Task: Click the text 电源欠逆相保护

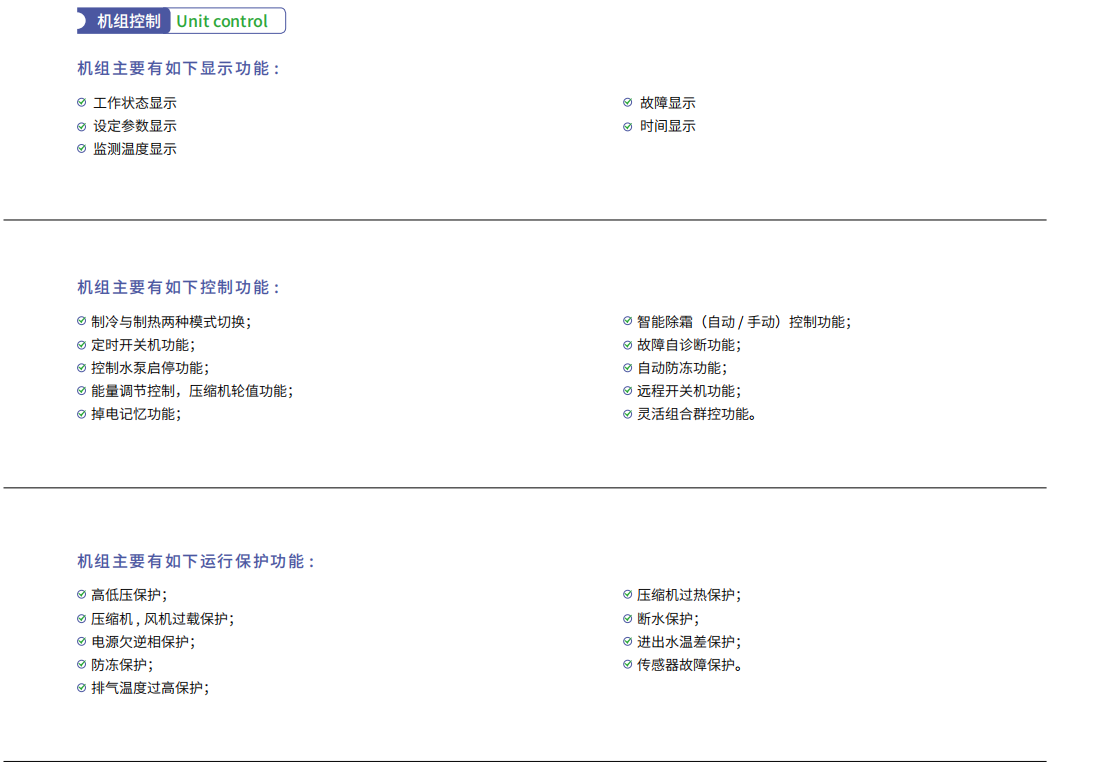Action: pyautogui.click(x=143, y=642)
